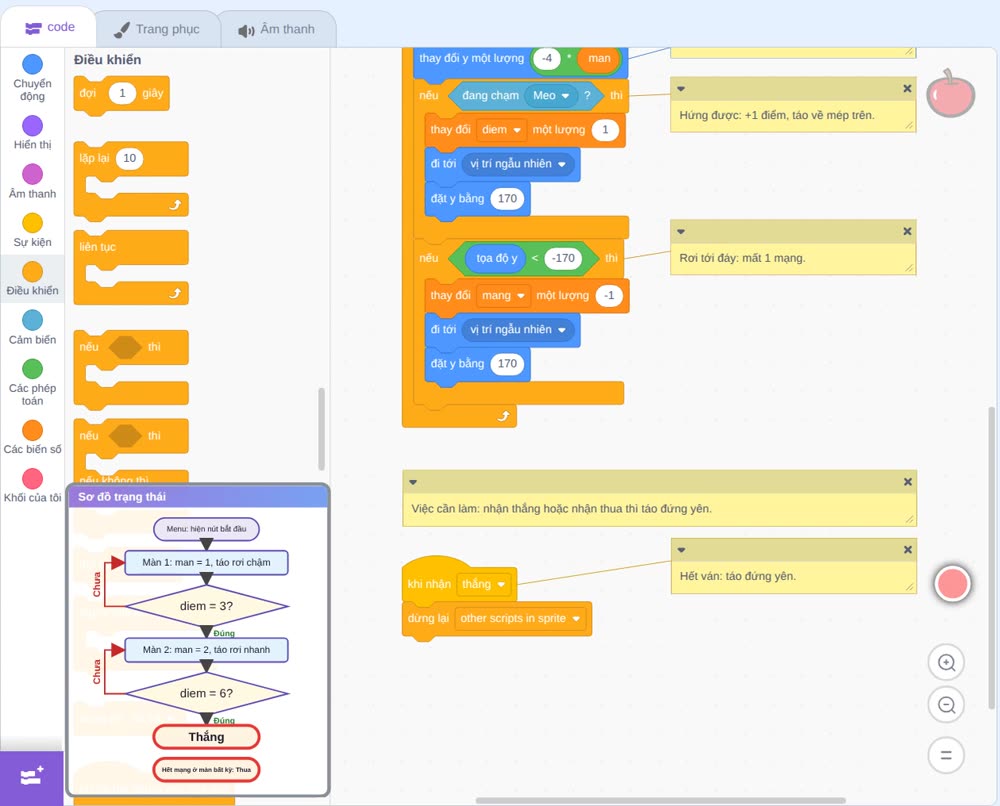Image resolution: width=1000 pixels, height=806 pixels.
Task: Edit the -1 value in thay đổi mang
Action: [609, 296]
